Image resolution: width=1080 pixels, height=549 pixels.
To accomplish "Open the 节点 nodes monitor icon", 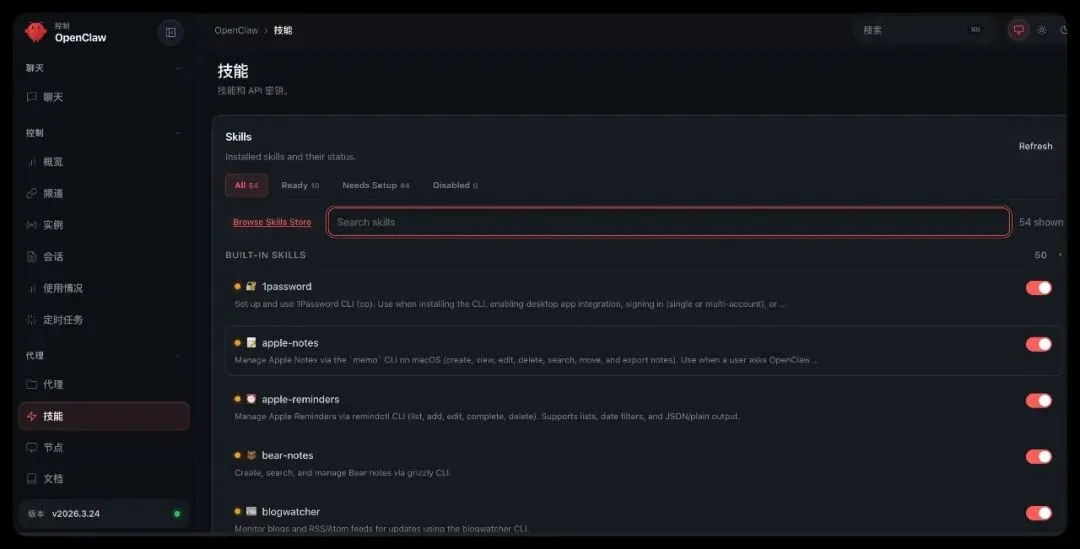I will [31, 448].
